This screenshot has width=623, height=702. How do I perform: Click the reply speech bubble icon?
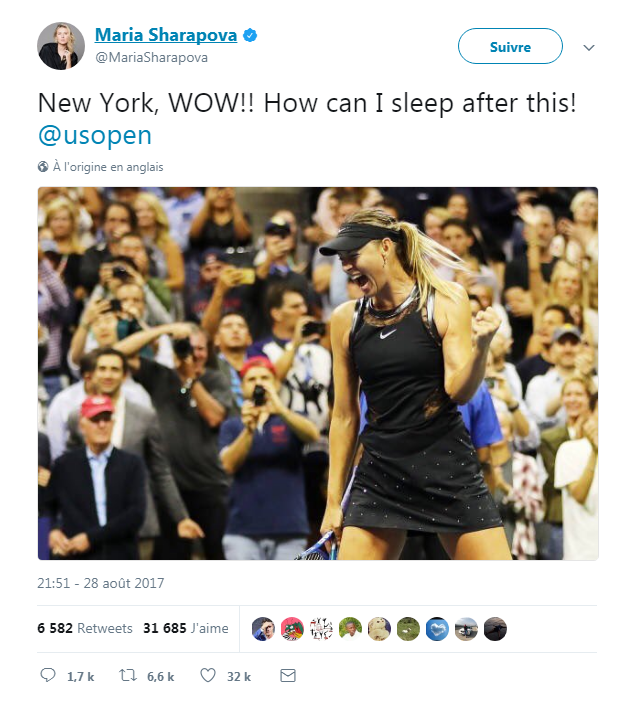pos(48,675)
